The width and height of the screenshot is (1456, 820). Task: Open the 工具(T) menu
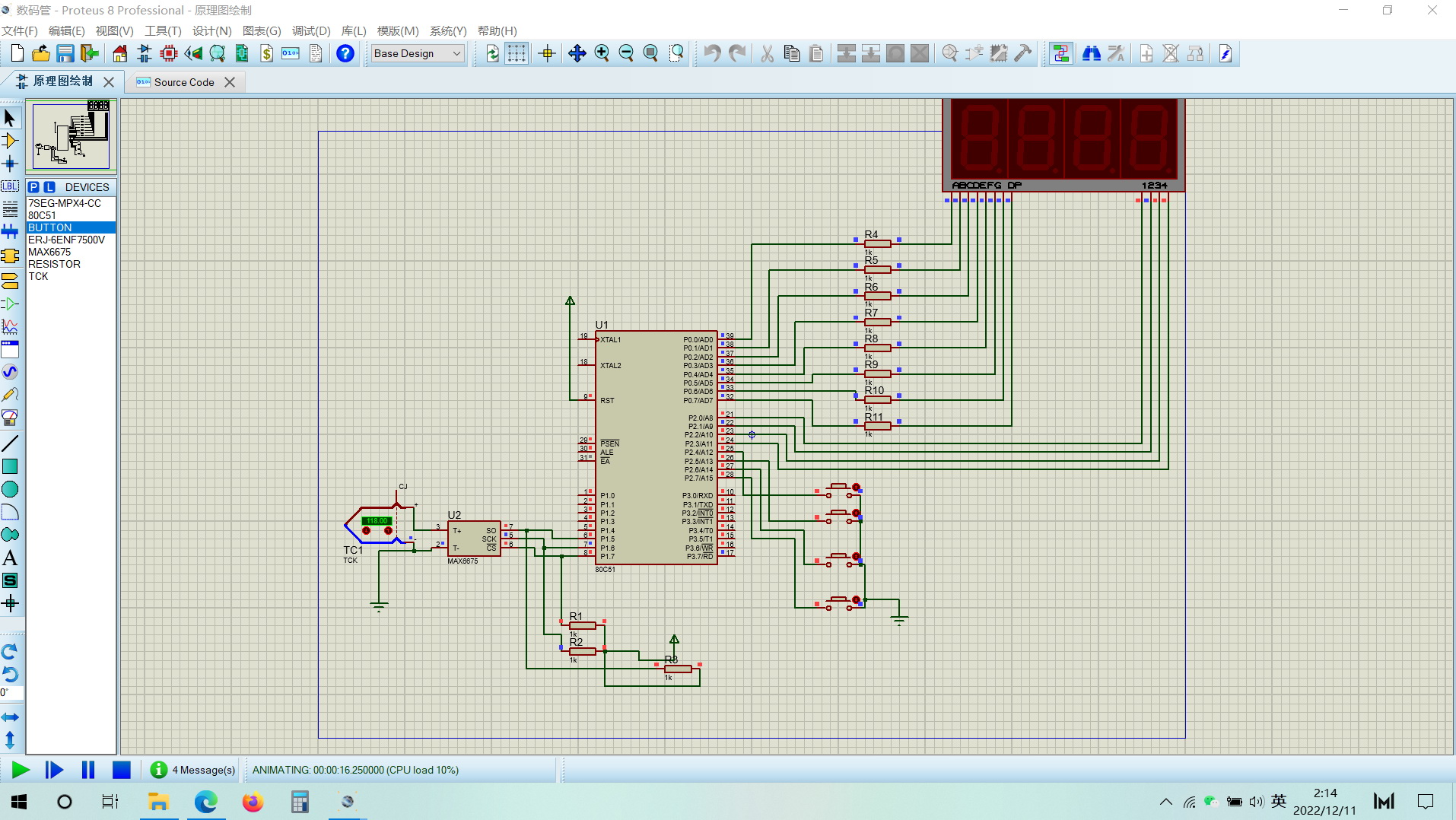coord(163,30)
